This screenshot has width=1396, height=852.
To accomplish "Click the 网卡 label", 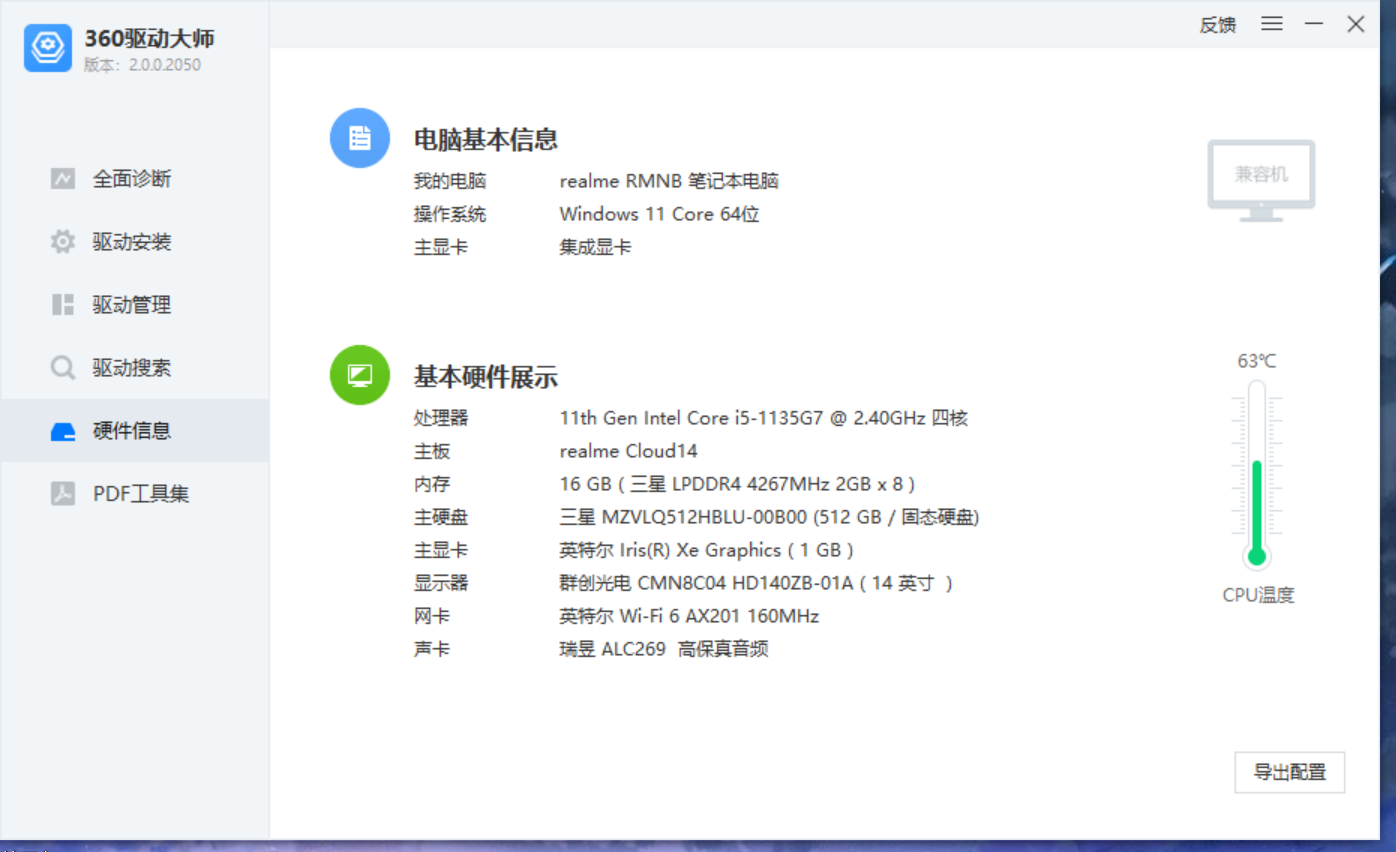I will point(432,616).
